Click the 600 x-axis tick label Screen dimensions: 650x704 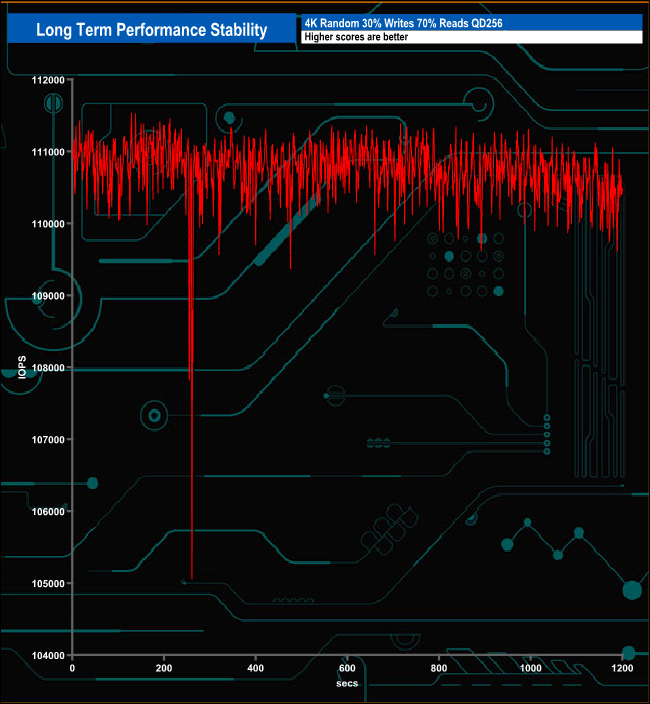(347, 668)
